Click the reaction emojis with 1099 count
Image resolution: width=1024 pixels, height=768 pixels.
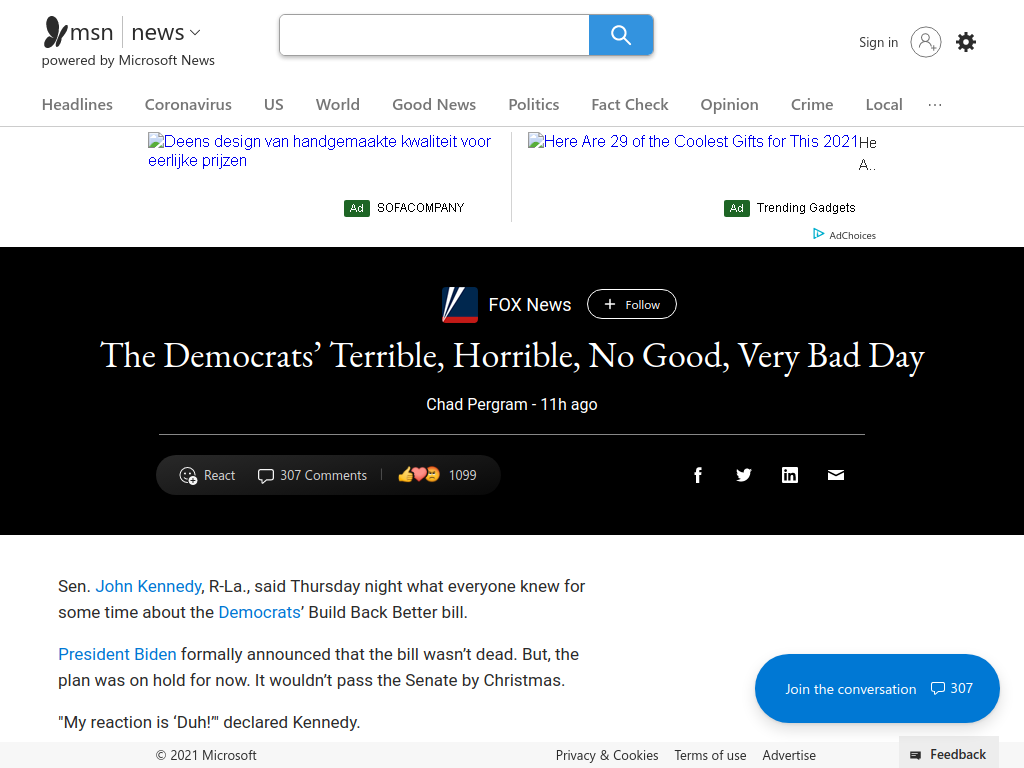(x=437, y=475)
